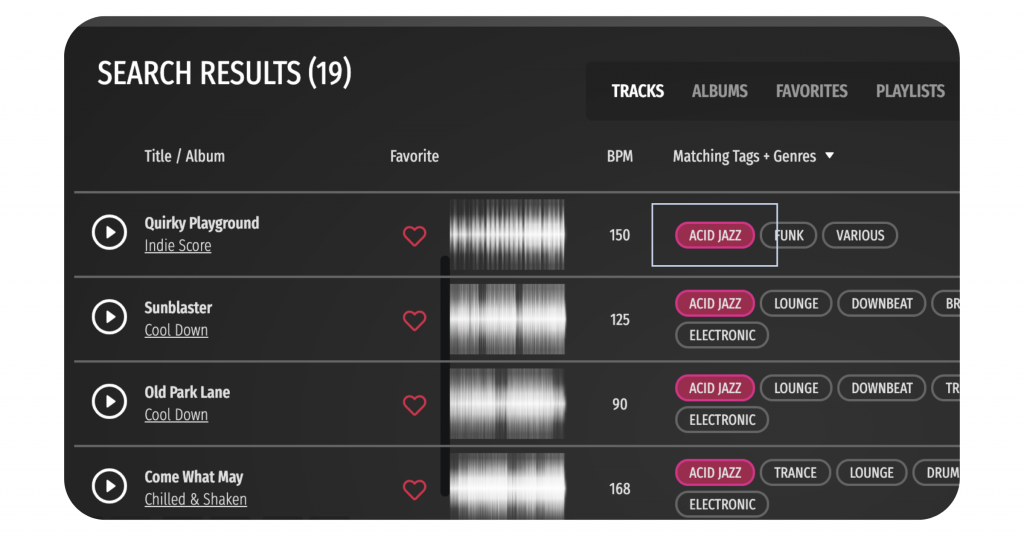Expand the Matching Tags + Genres dropdown
Screen dimensions: 1024x536
coord(829,155)
